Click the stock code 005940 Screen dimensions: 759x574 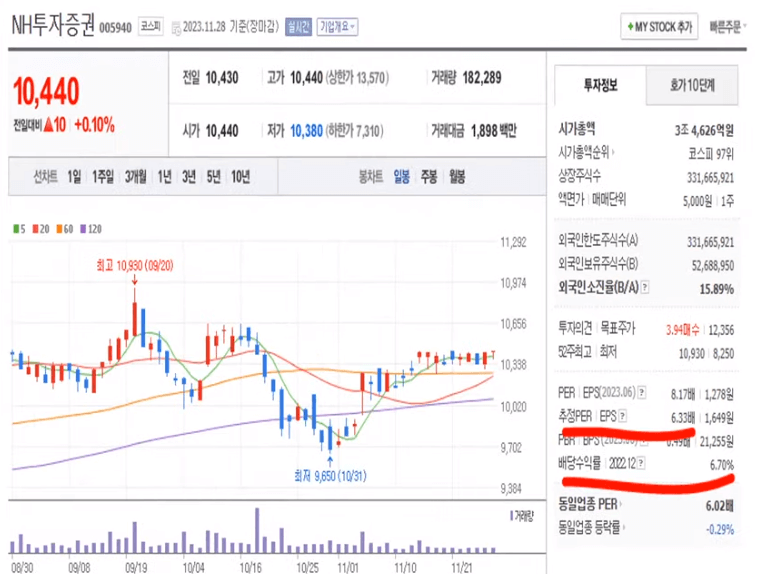click(115, 28)
